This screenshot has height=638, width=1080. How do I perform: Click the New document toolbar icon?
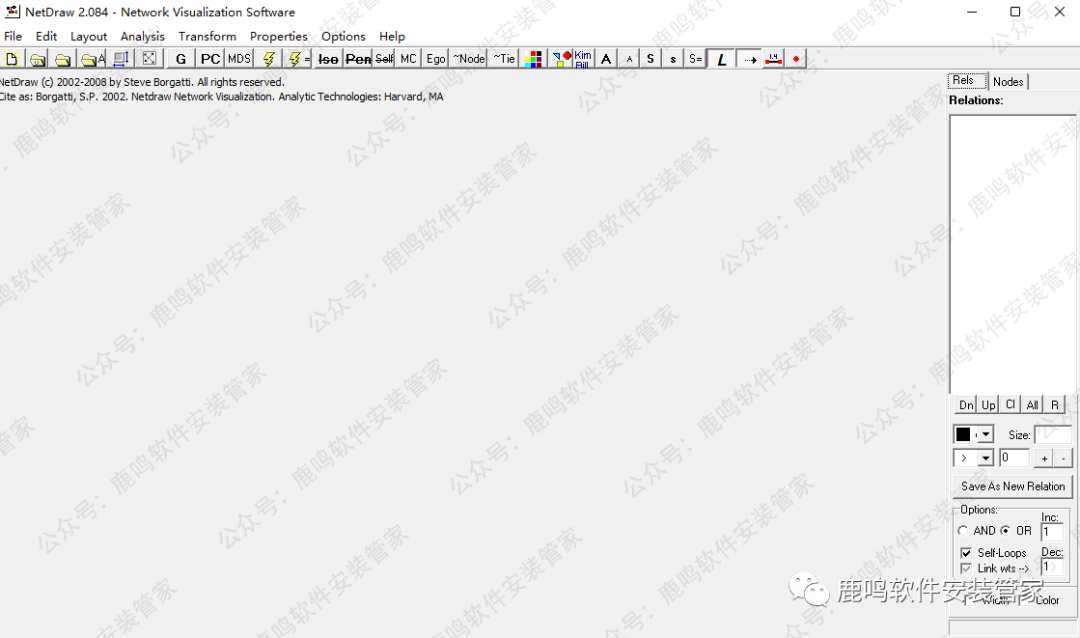pos(12,59)
